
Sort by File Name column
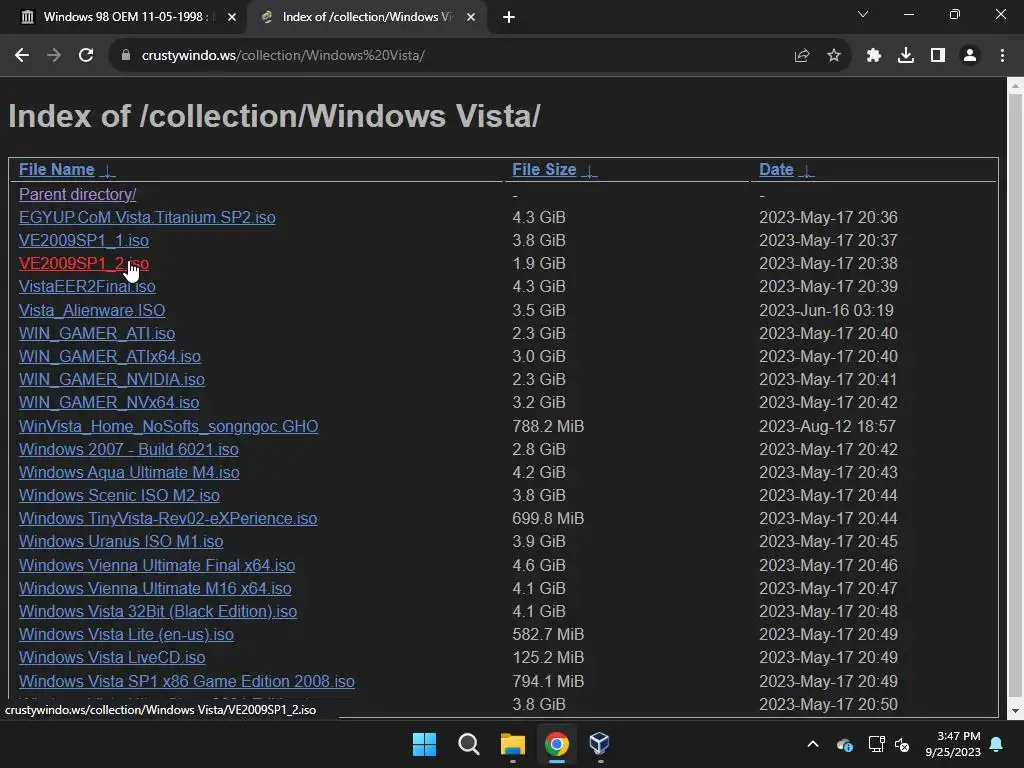pos(57,170)
